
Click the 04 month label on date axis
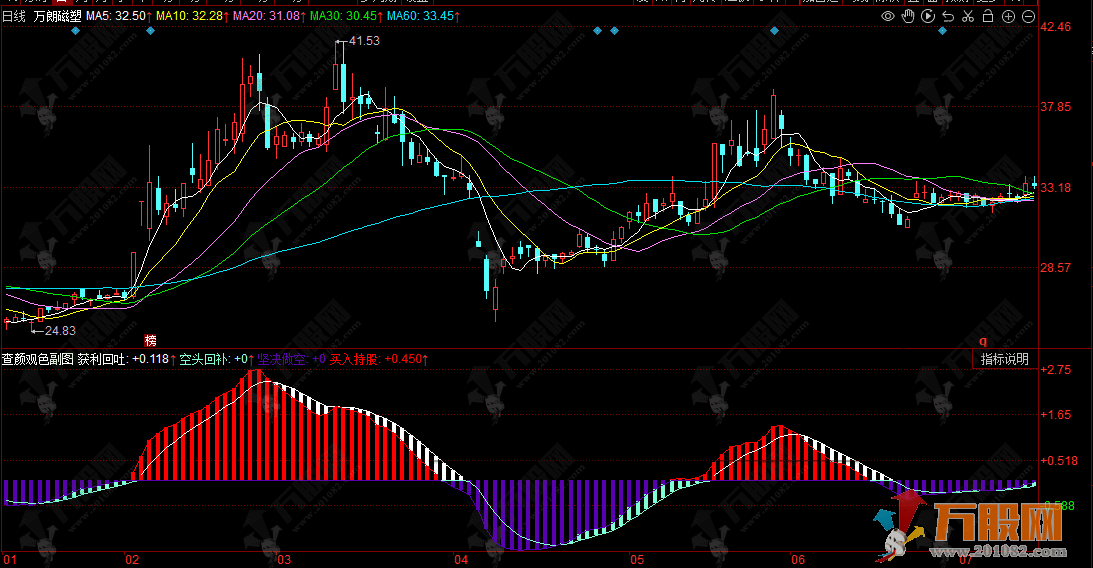click(461, 560)
